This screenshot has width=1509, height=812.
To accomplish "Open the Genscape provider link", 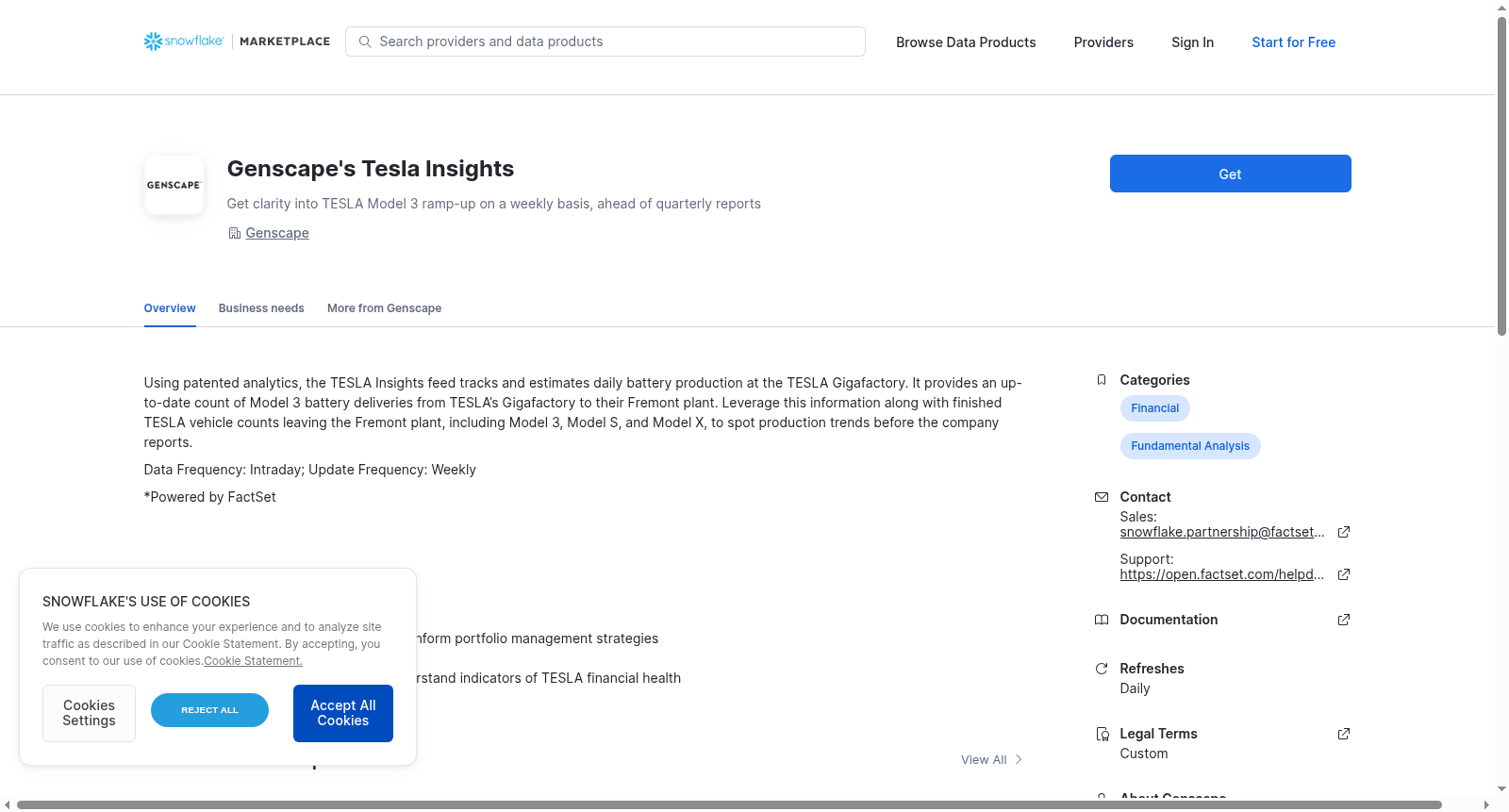I will point(277,233).
